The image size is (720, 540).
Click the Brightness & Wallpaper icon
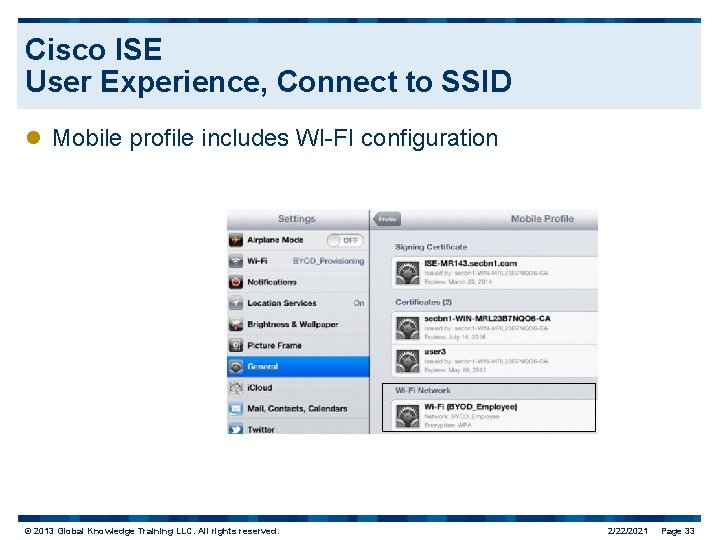pos(236,324)
